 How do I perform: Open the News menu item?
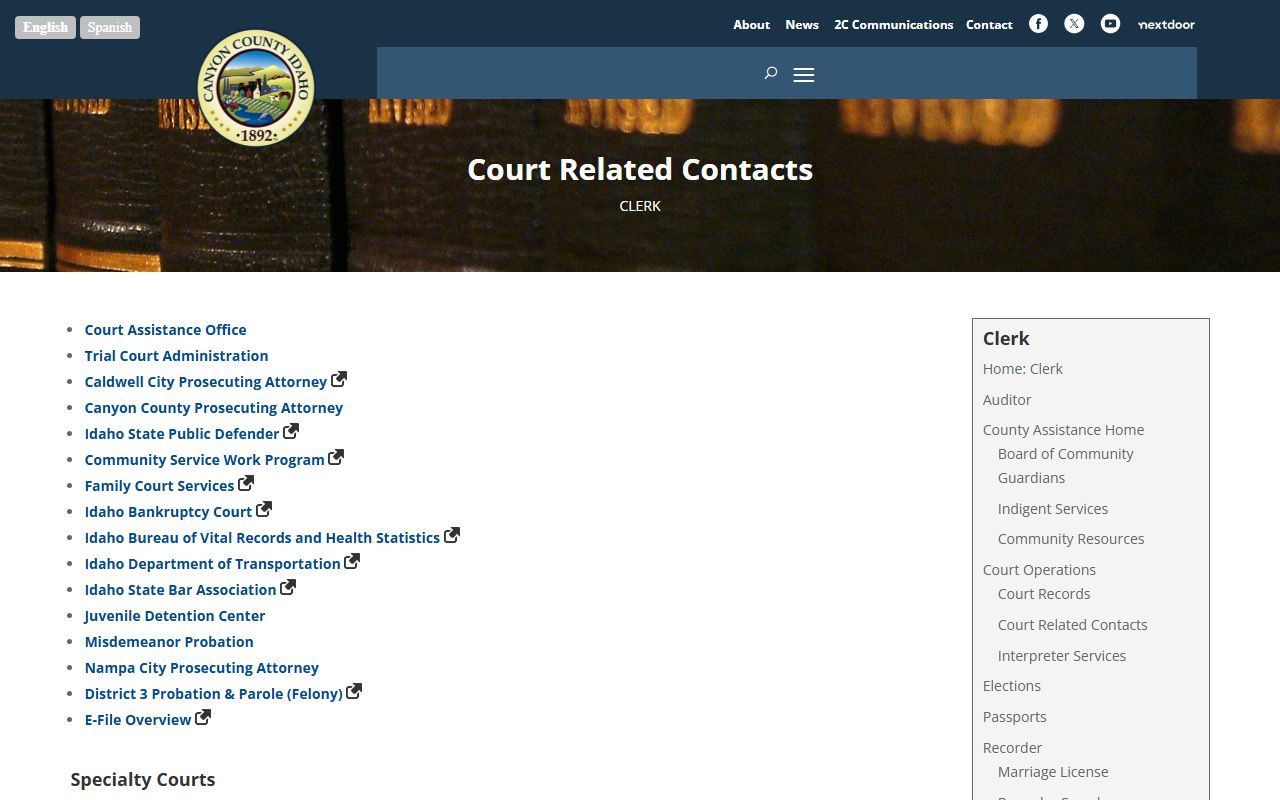pyautogui.click(x=802, y=25)
